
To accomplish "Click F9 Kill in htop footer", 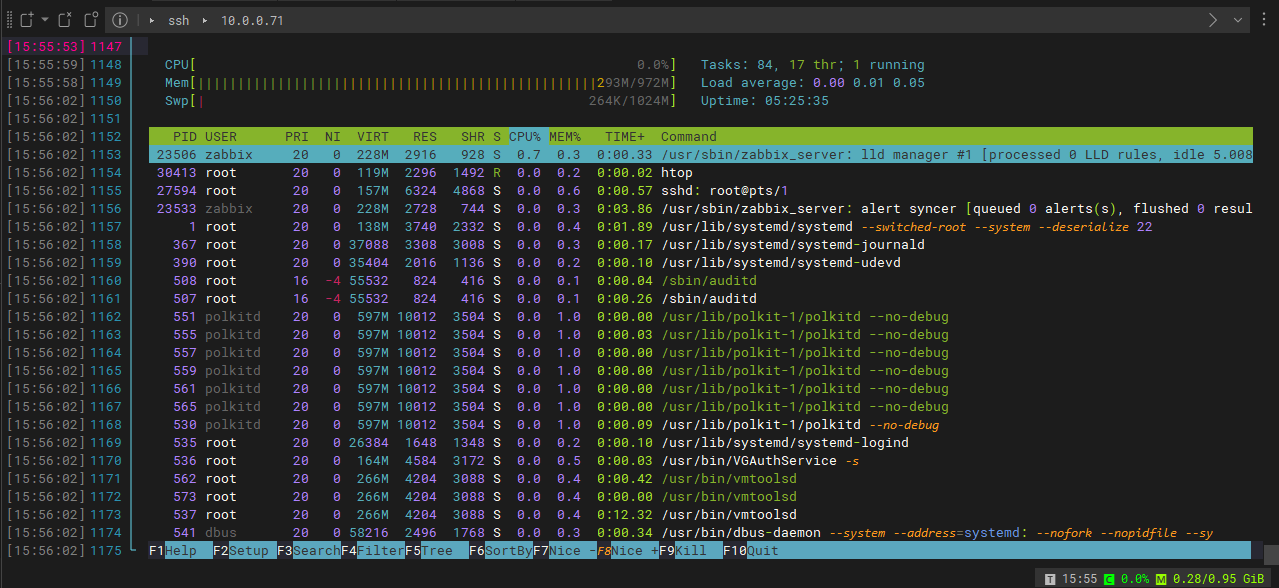I will tap(692, 551).
